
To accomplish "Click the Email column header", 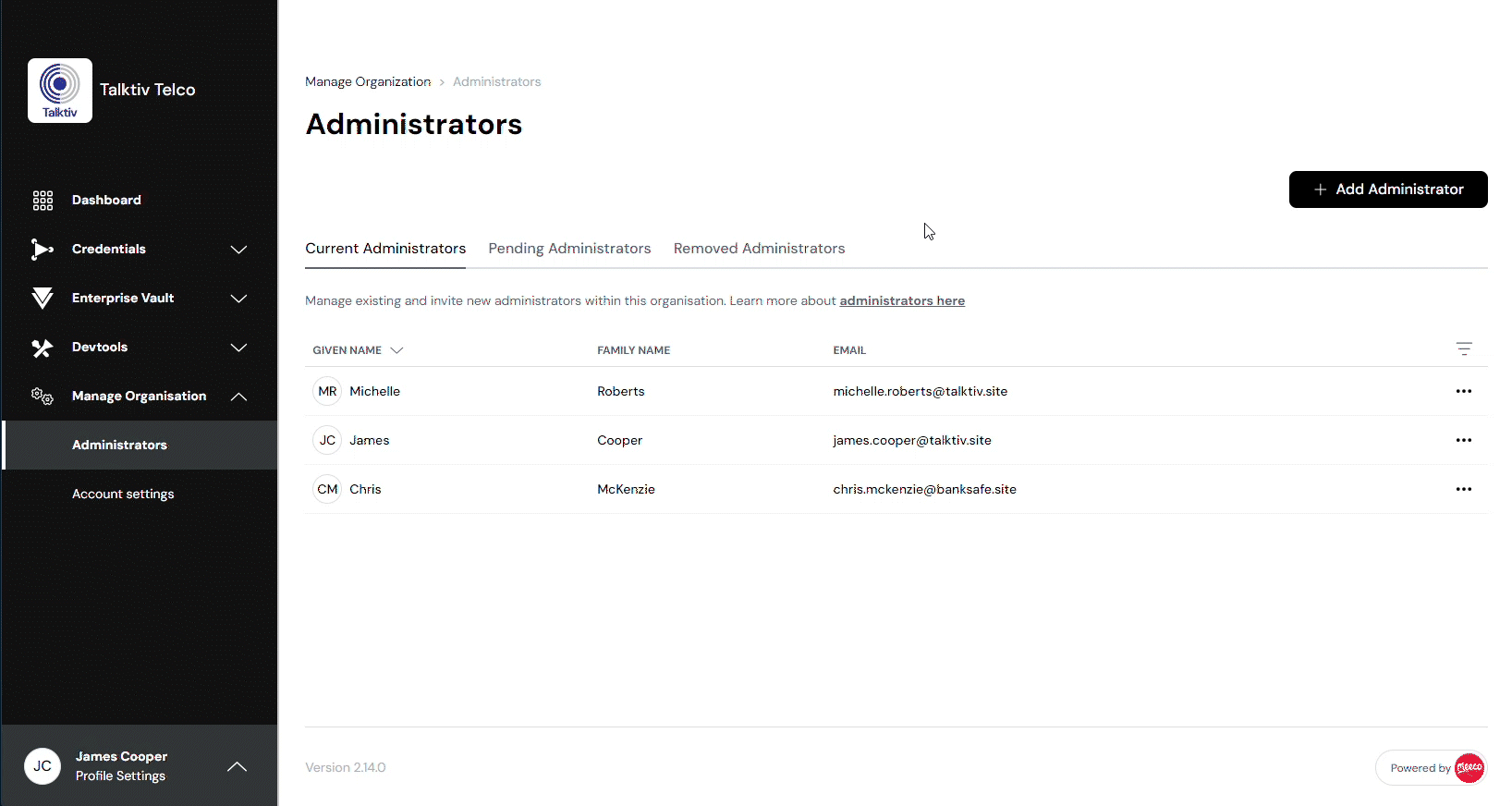I will 849,350.
